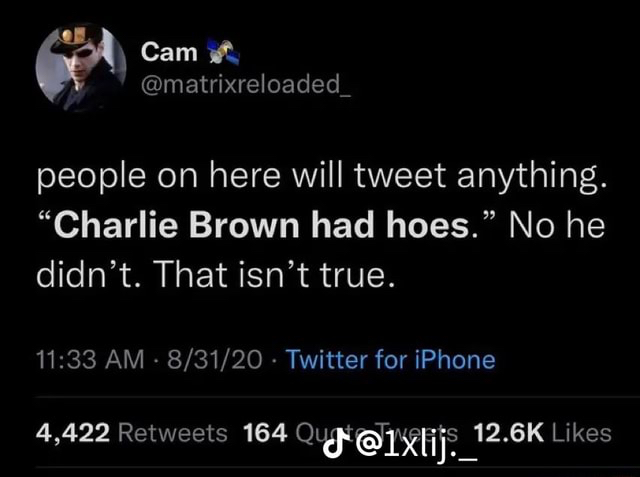Screen dimensions: 640x477
Task: Click the display name Cam
Action: pyautogui.click(x=161, y=51)
